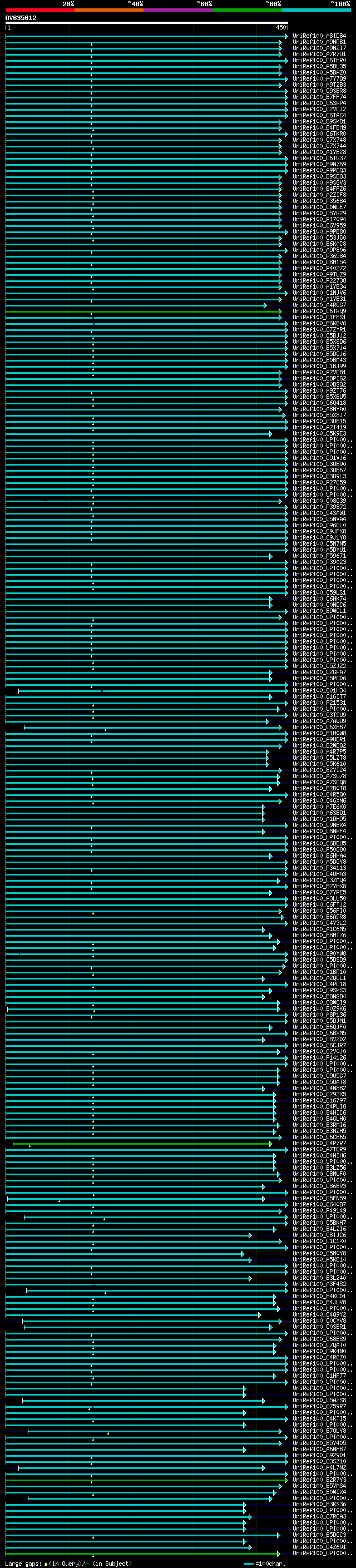Select the UniRef100_Q2VCJ2 label
Screen dimensions: 356x1568
(319, 109)
